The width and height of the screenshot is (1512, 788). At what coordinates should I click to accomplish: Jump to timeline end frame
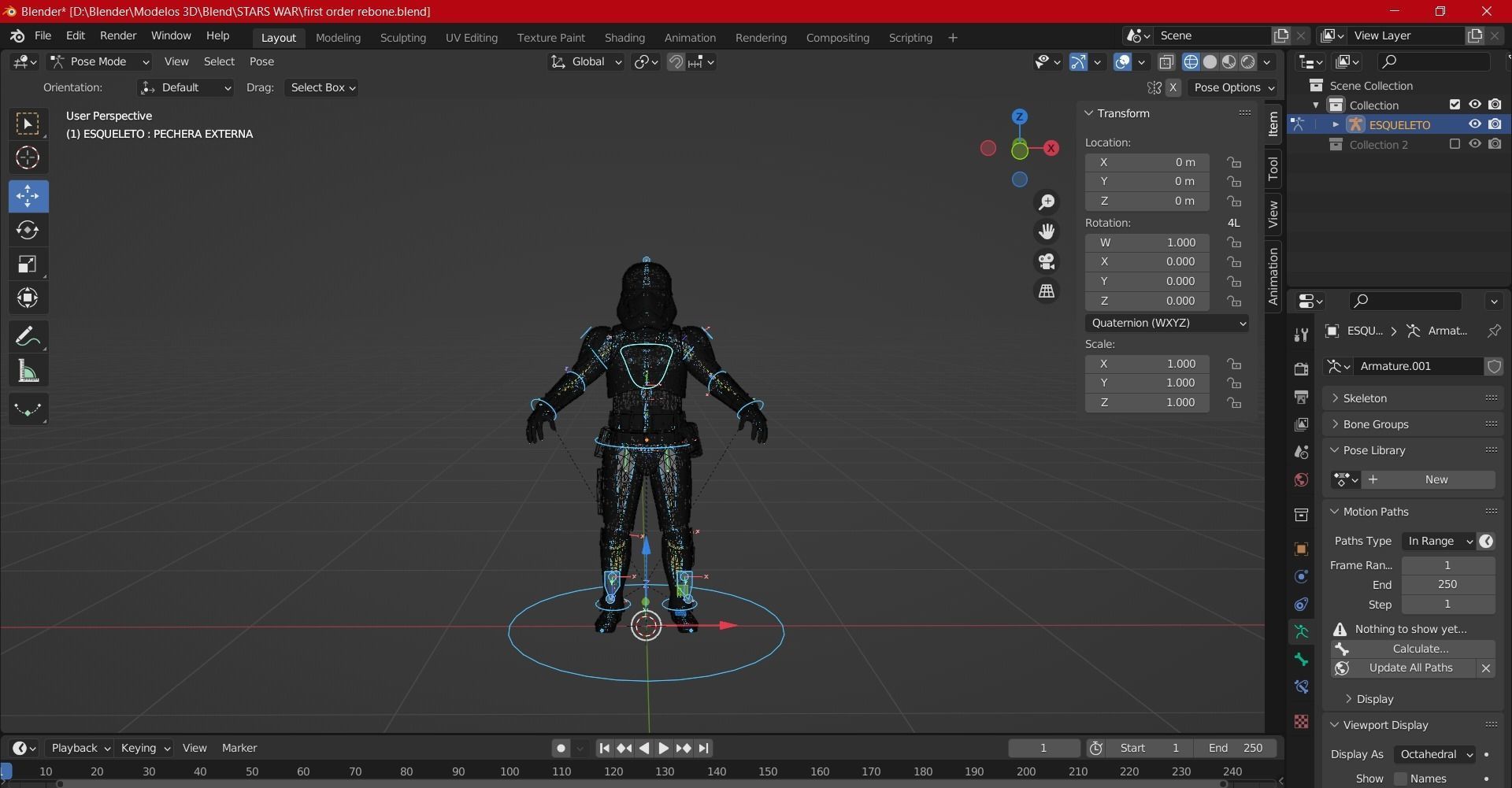click(703, 748)
